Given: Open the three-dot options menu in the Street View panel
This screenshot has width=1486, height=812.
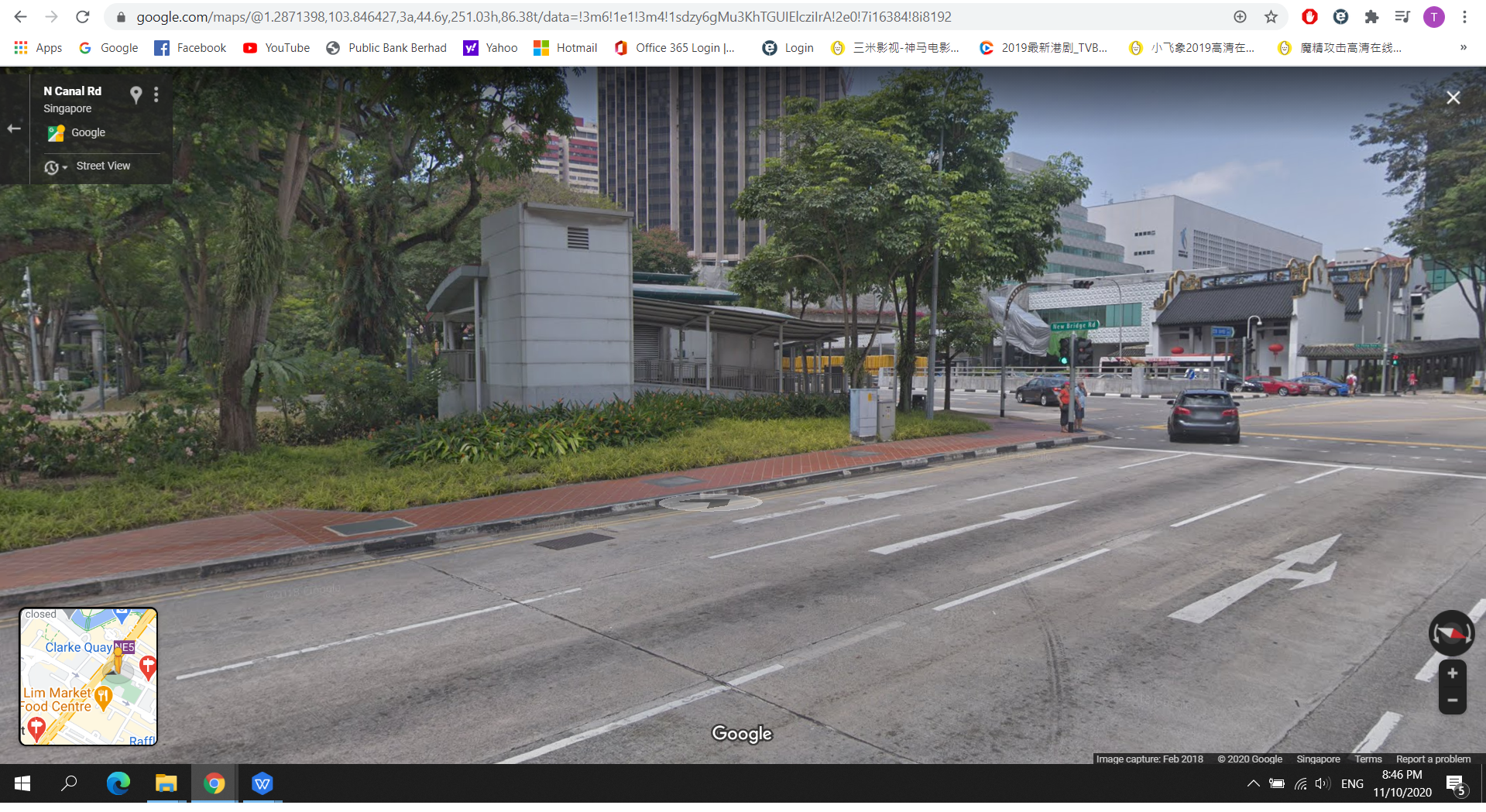Looking at the screenshot, I should (156, 94).
